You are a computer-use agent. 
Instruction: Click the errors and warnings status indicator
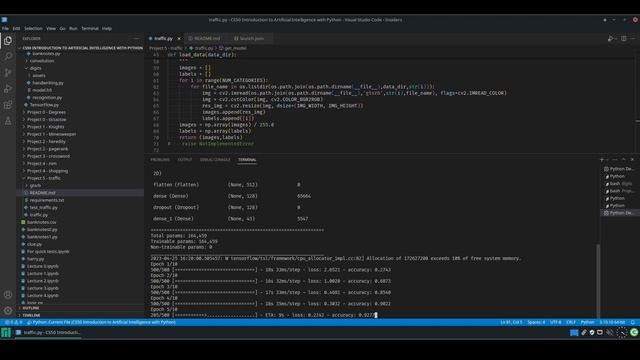click(13, 322)
